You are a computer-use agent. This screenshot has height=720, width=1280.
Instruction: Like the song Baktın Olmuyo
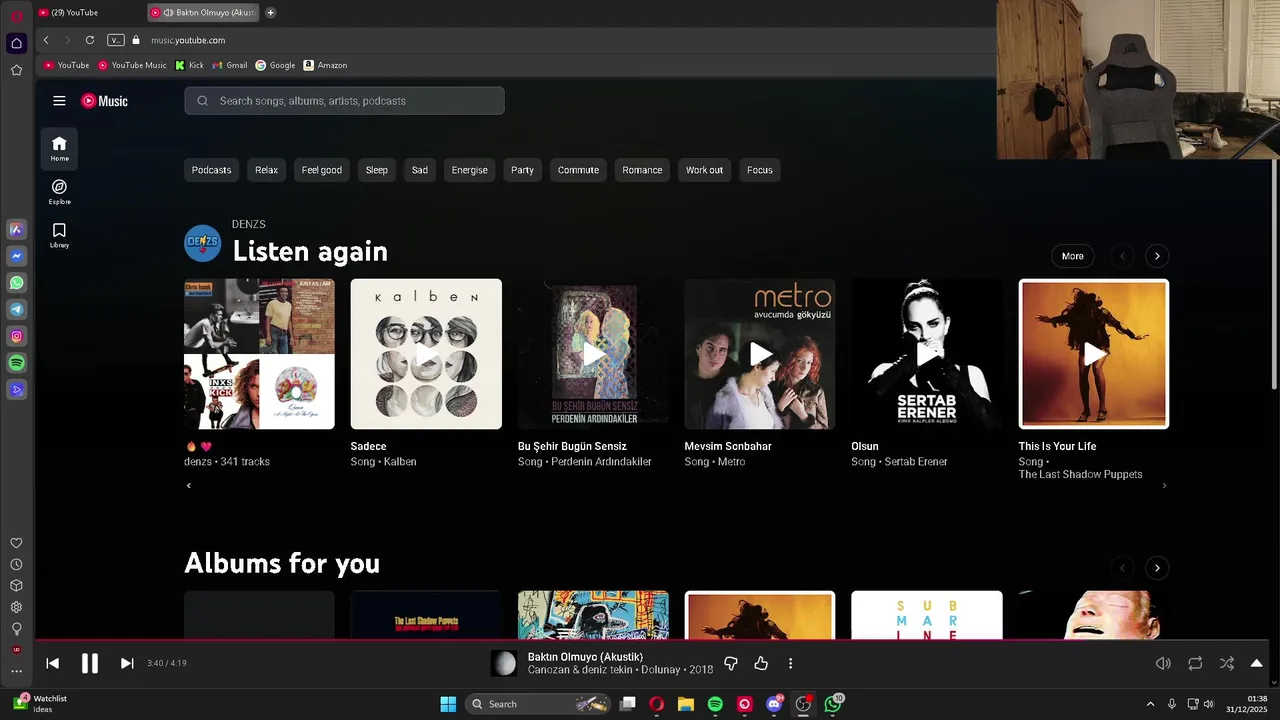click(x=761, y=663)
